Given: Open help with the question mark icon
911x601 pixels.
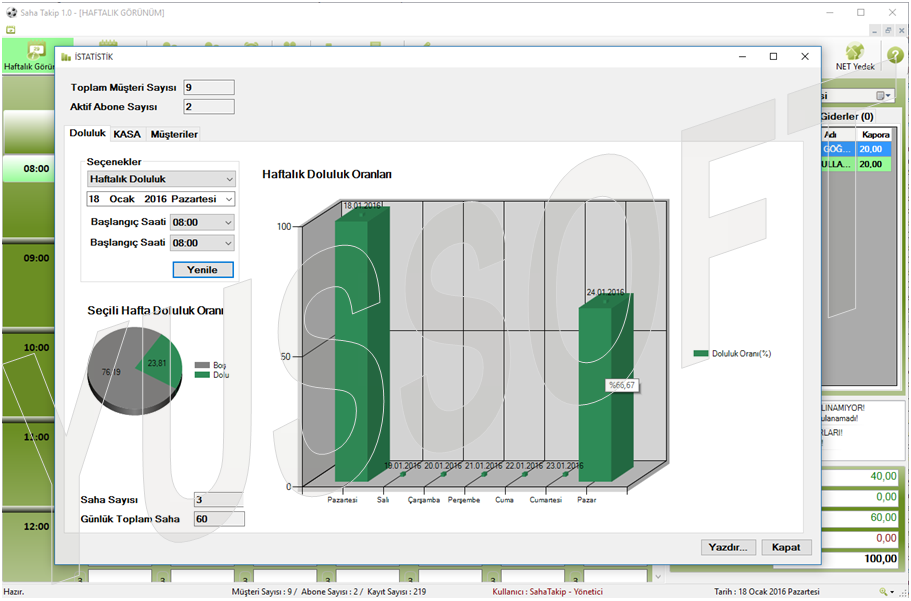Looking at the screenshot, I should [895, 55].
